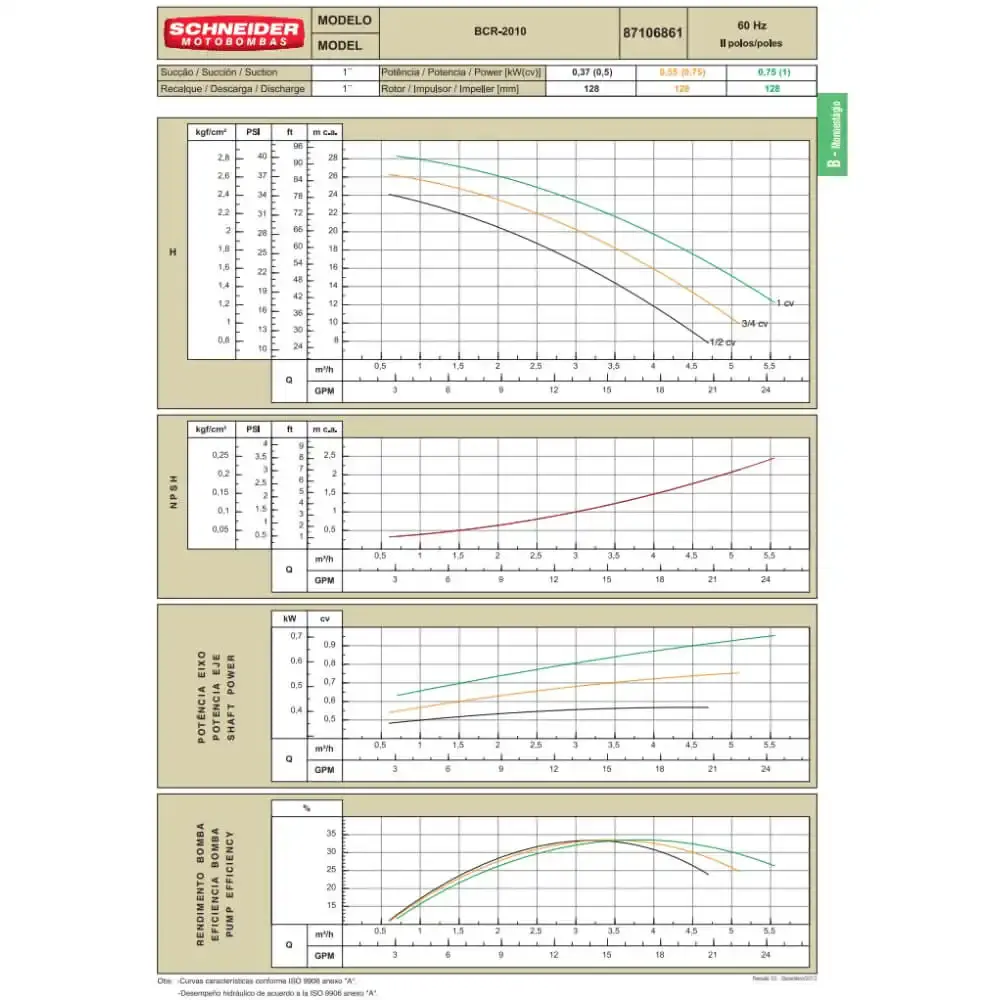This screenshot has height=1000, width=1000.
Task: Click the PSI column header in head chart
Action: pyautogui.click(x=253, y=132)
